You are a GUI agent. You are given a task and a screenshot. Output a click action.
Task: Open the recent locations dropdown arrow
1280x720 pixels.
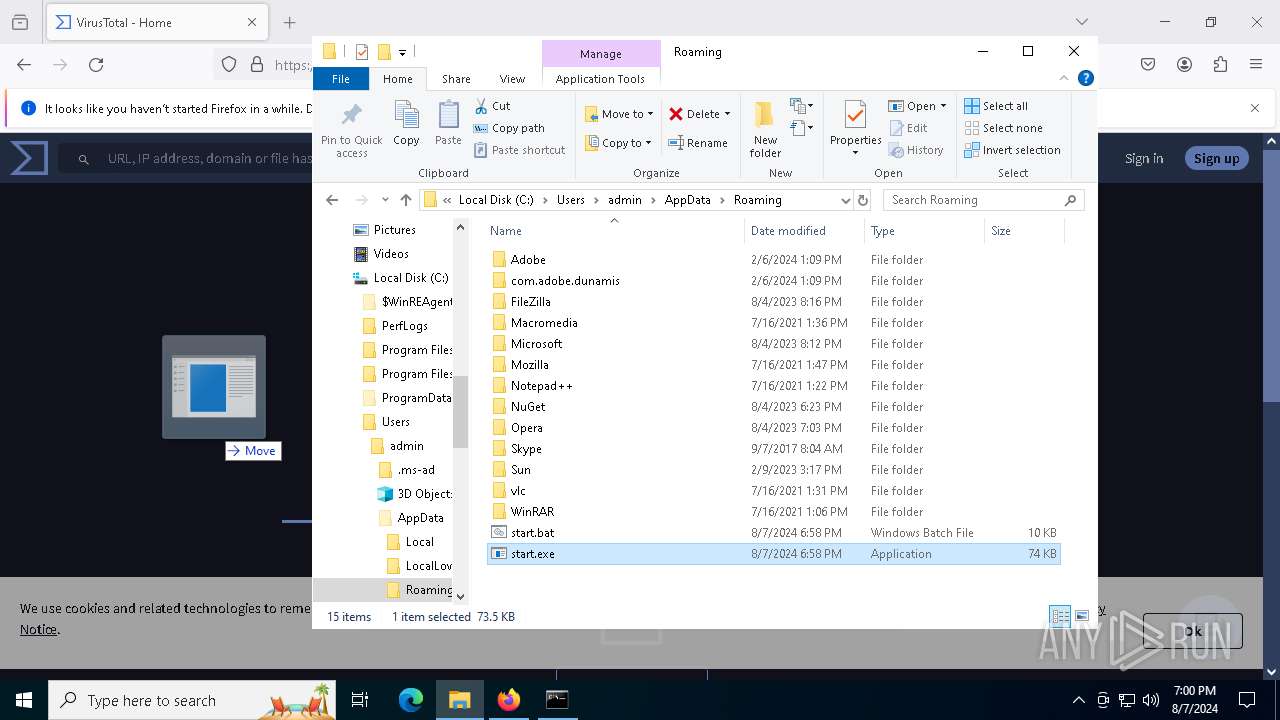[x=385, y=200]
